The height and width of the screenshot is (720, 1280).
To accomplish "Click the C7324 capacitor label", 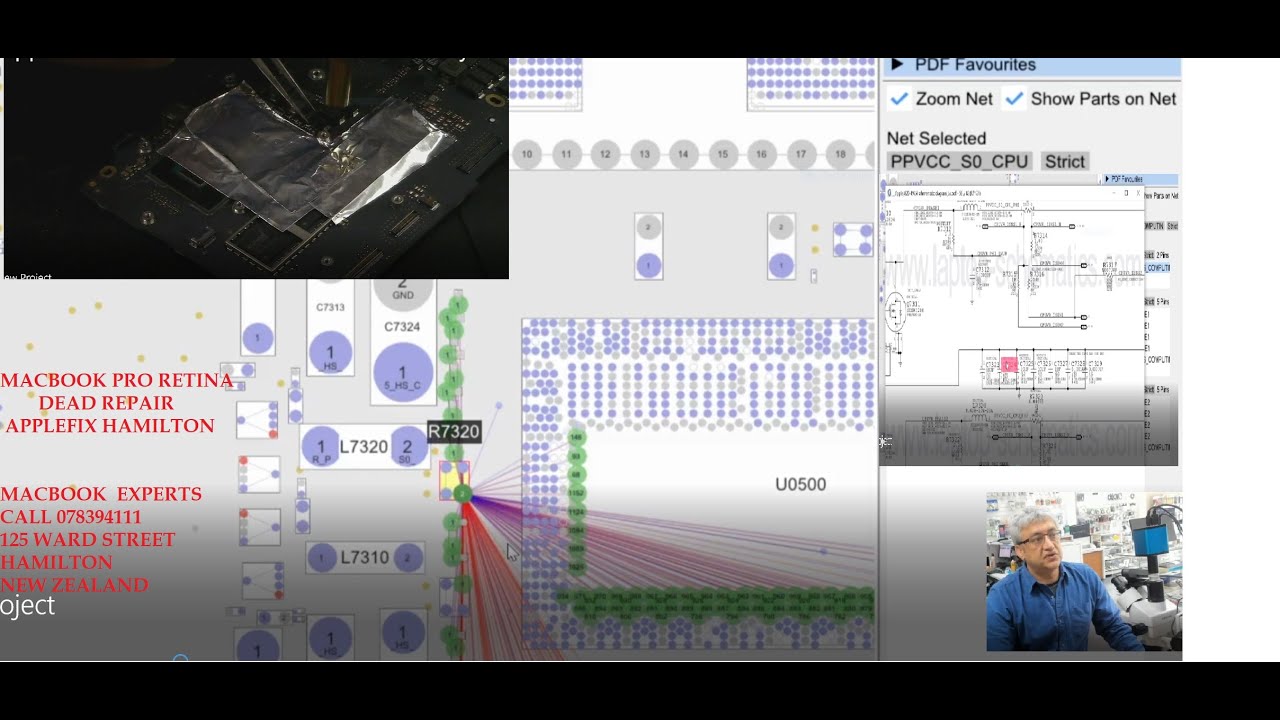I will tap(402, 327).
